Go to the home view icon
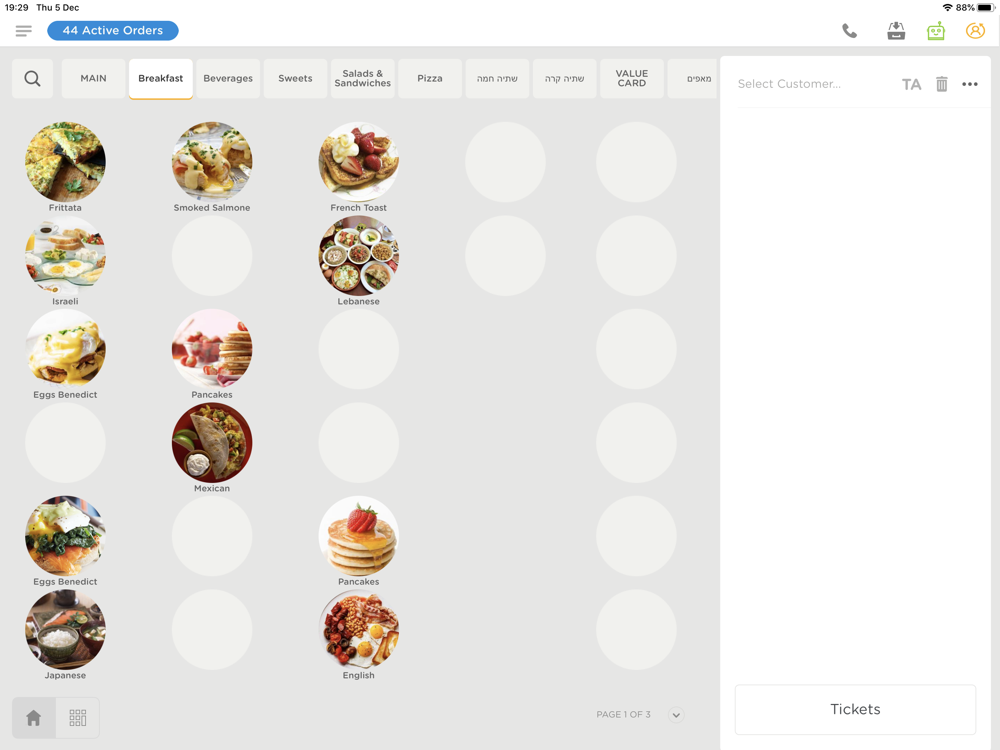This screenshot has width=1000, height=750. [x=34, y=717]
